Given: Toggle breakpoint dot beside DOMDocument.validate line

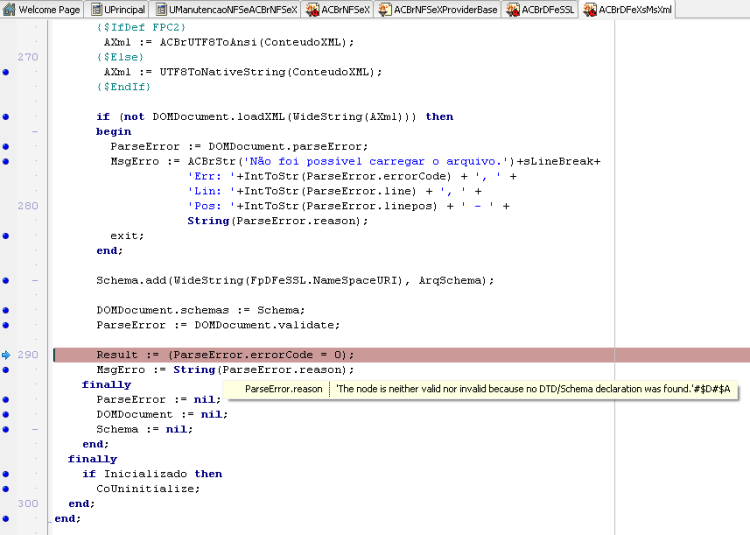Looking at the screenshot, I should (6, 325).
